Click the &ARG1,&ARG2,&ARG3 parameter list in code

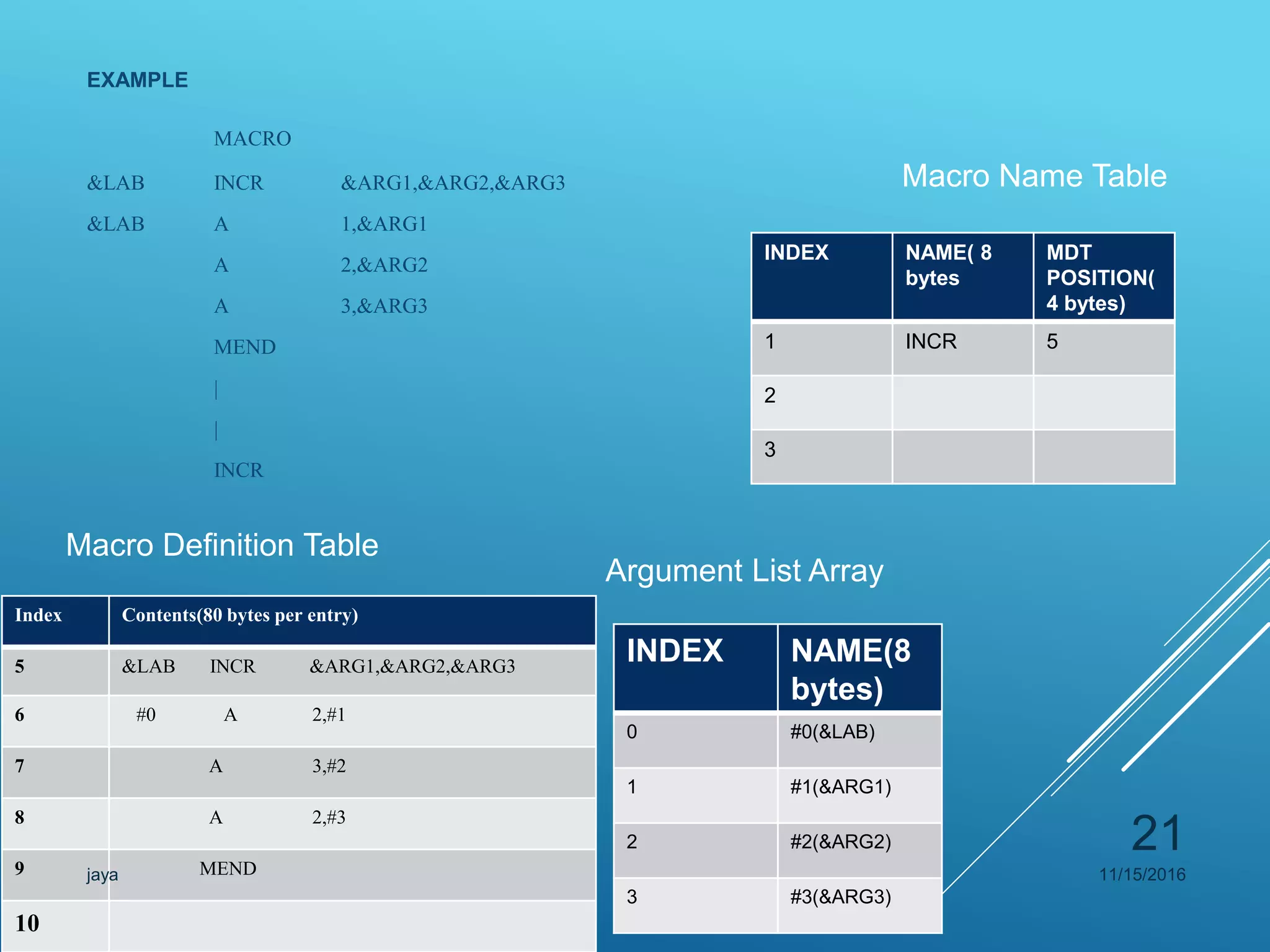tap(453, 183)
